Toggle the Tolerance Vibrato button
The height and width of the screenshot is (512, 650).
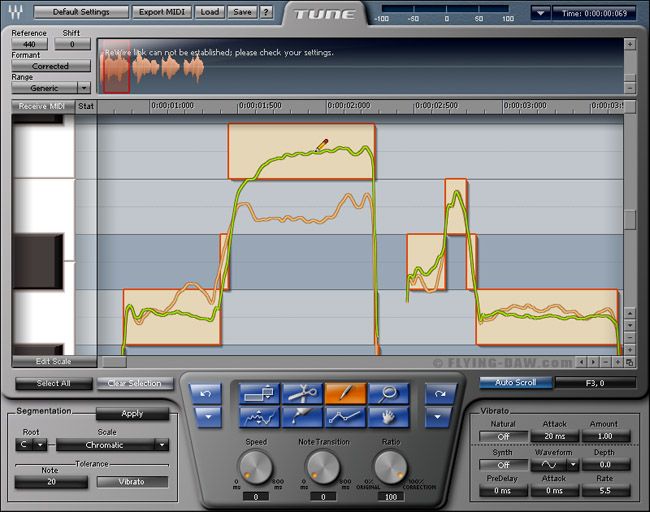pyautogui.click(x=132, y=482)
